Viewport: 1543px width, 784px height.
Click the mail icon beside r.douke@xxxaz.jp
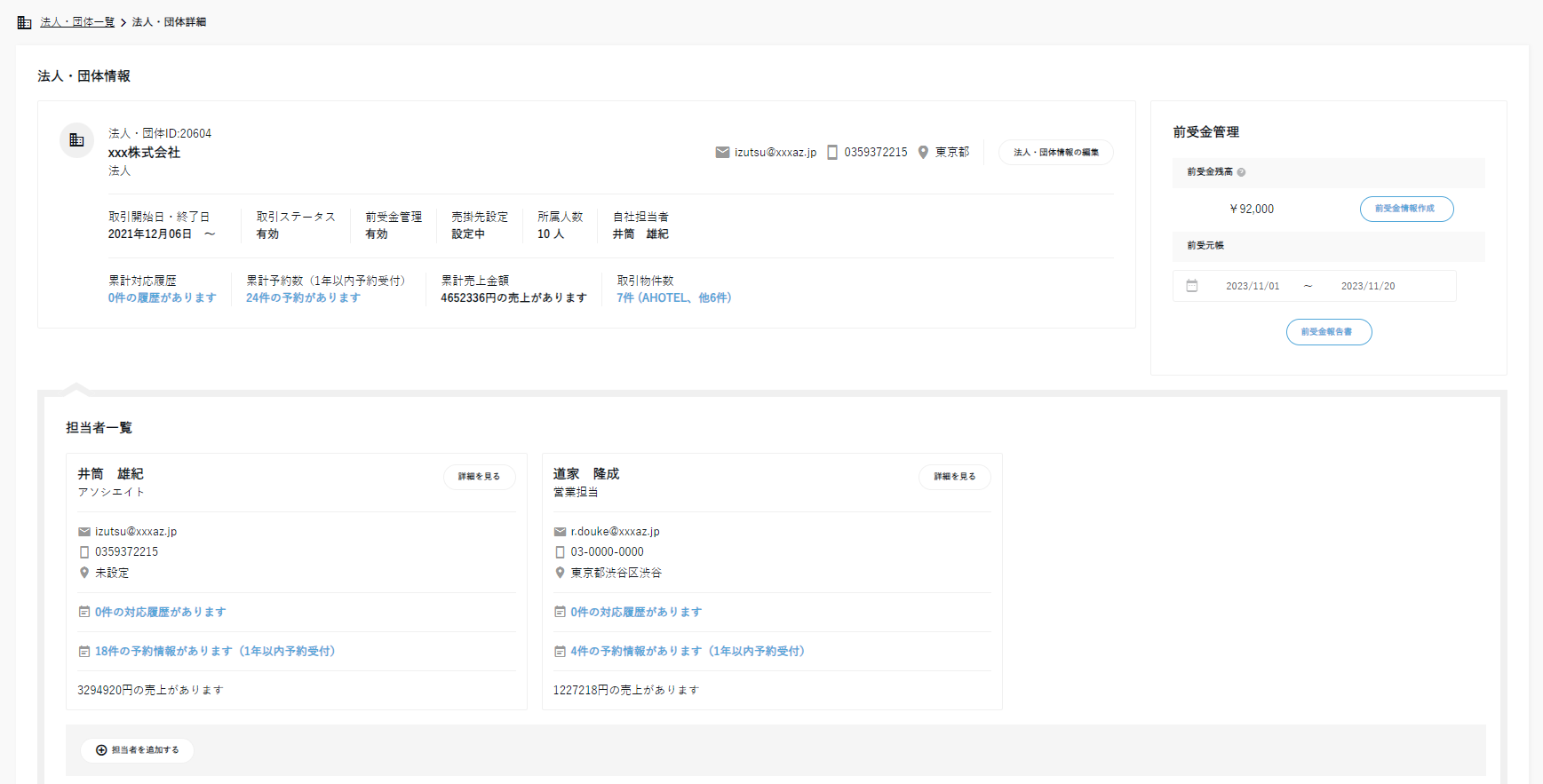tap(560, 532)
